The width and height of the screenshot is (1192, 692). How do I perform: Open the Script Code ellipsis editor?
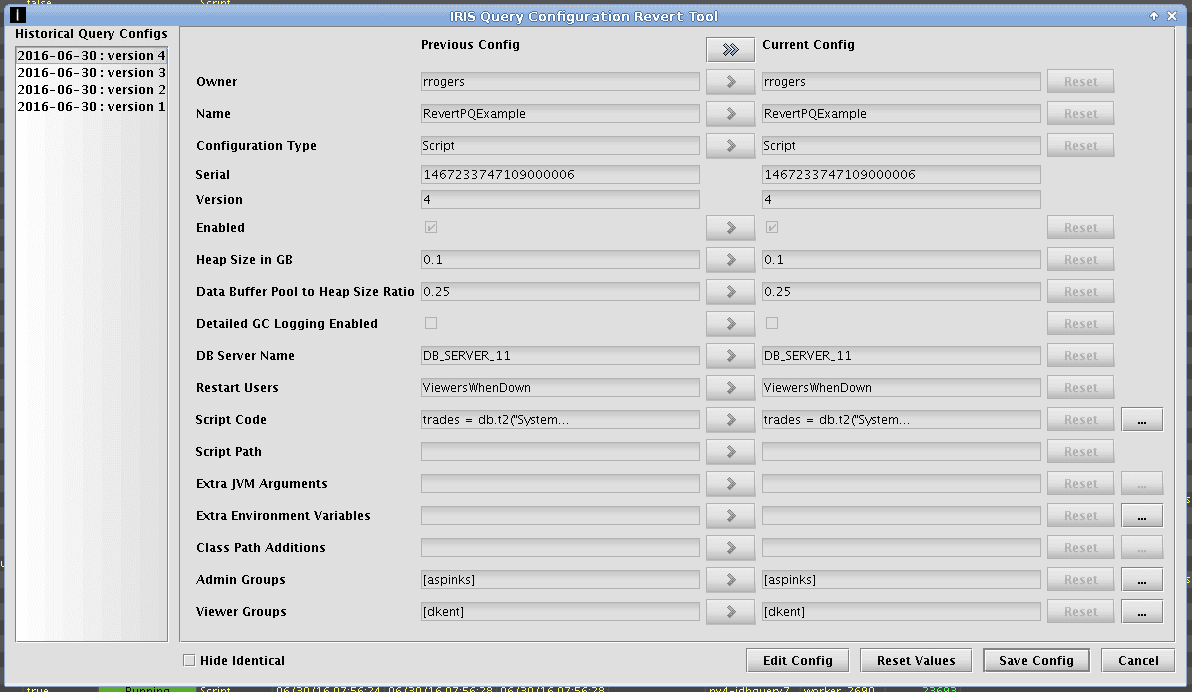click(1141, 420)
